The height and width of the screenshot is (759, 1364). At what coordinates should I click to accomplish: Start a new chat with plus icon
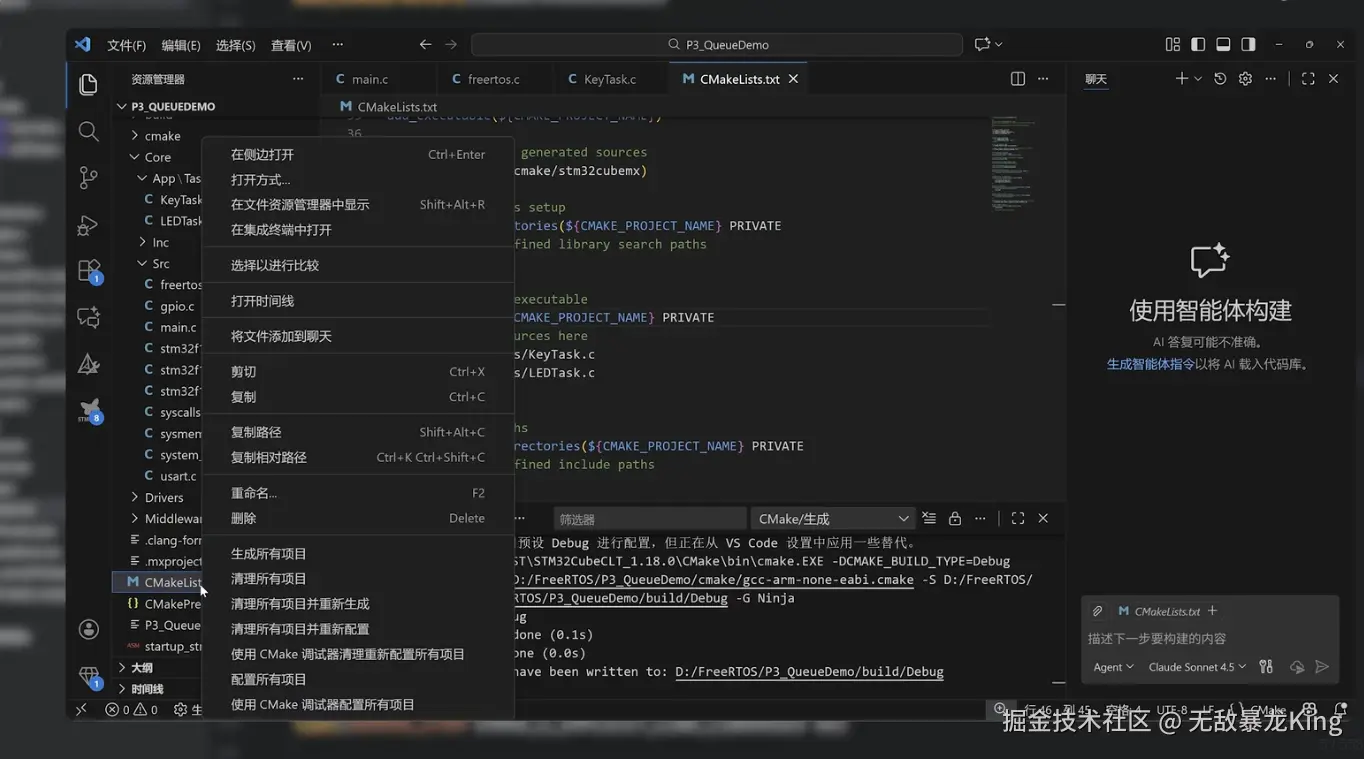(x=1181, y=79)
